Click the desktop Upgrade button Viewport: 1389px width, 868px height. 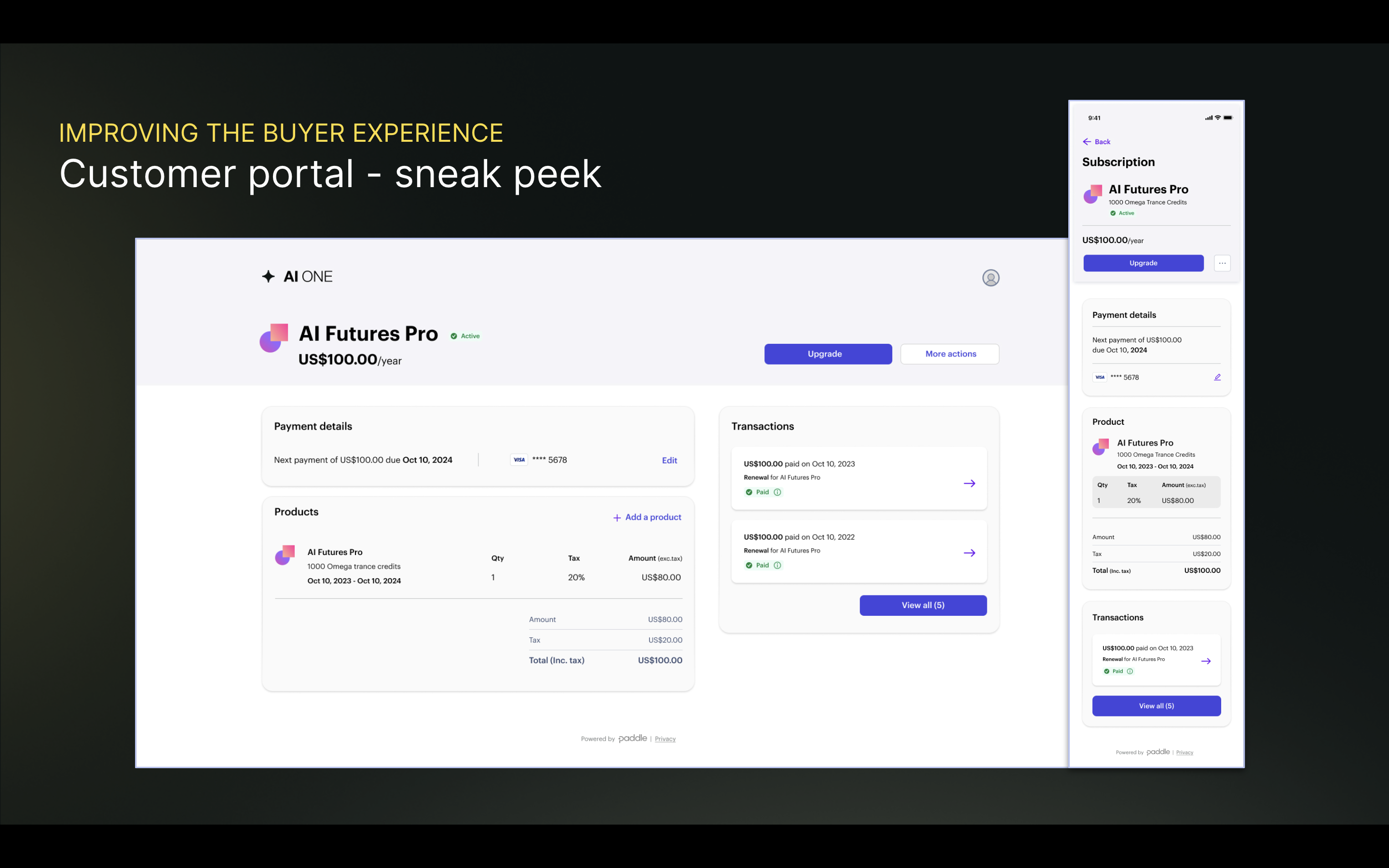[828, 354]
